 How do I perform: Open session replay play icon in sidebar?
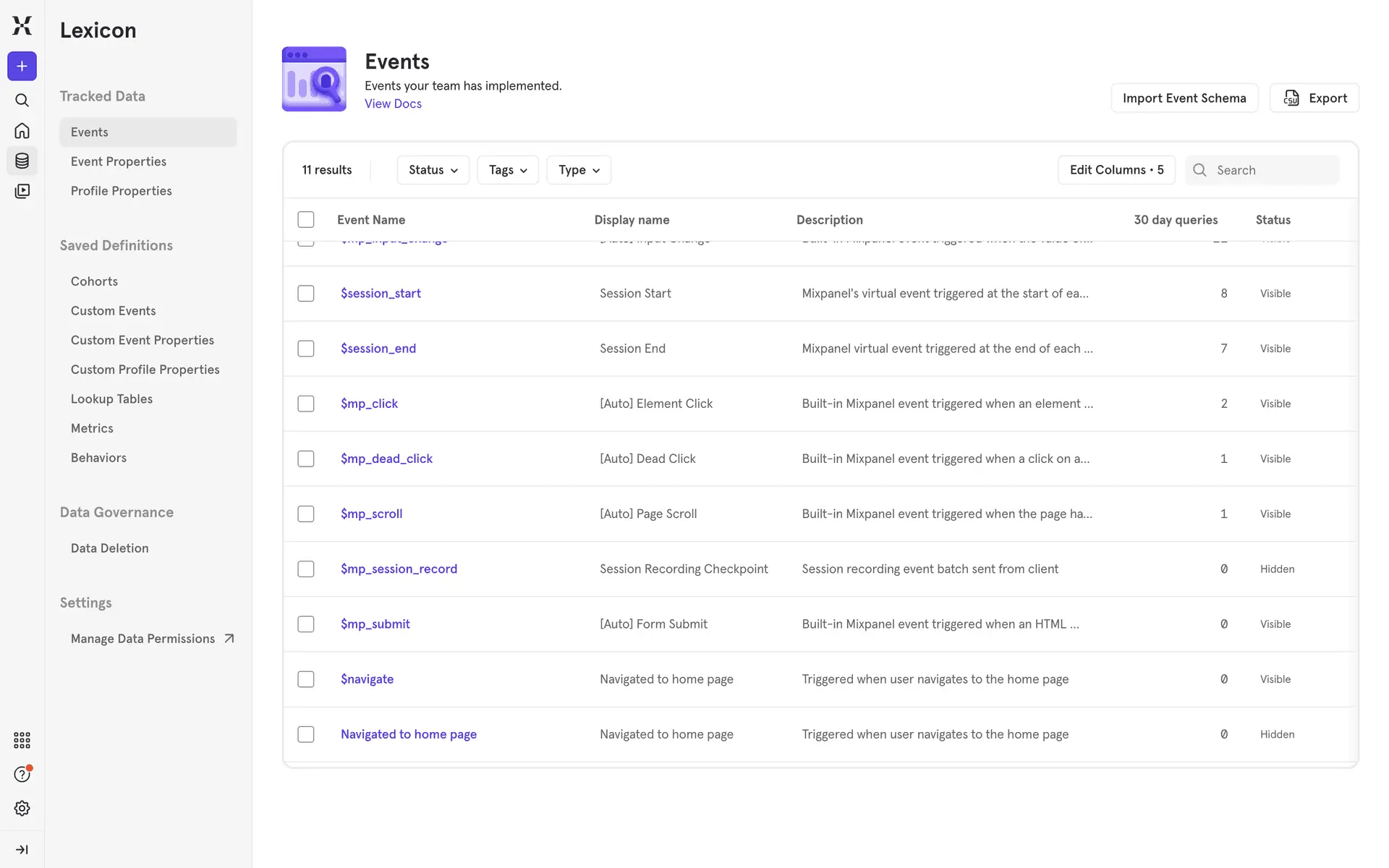click(x=22, y=191)
